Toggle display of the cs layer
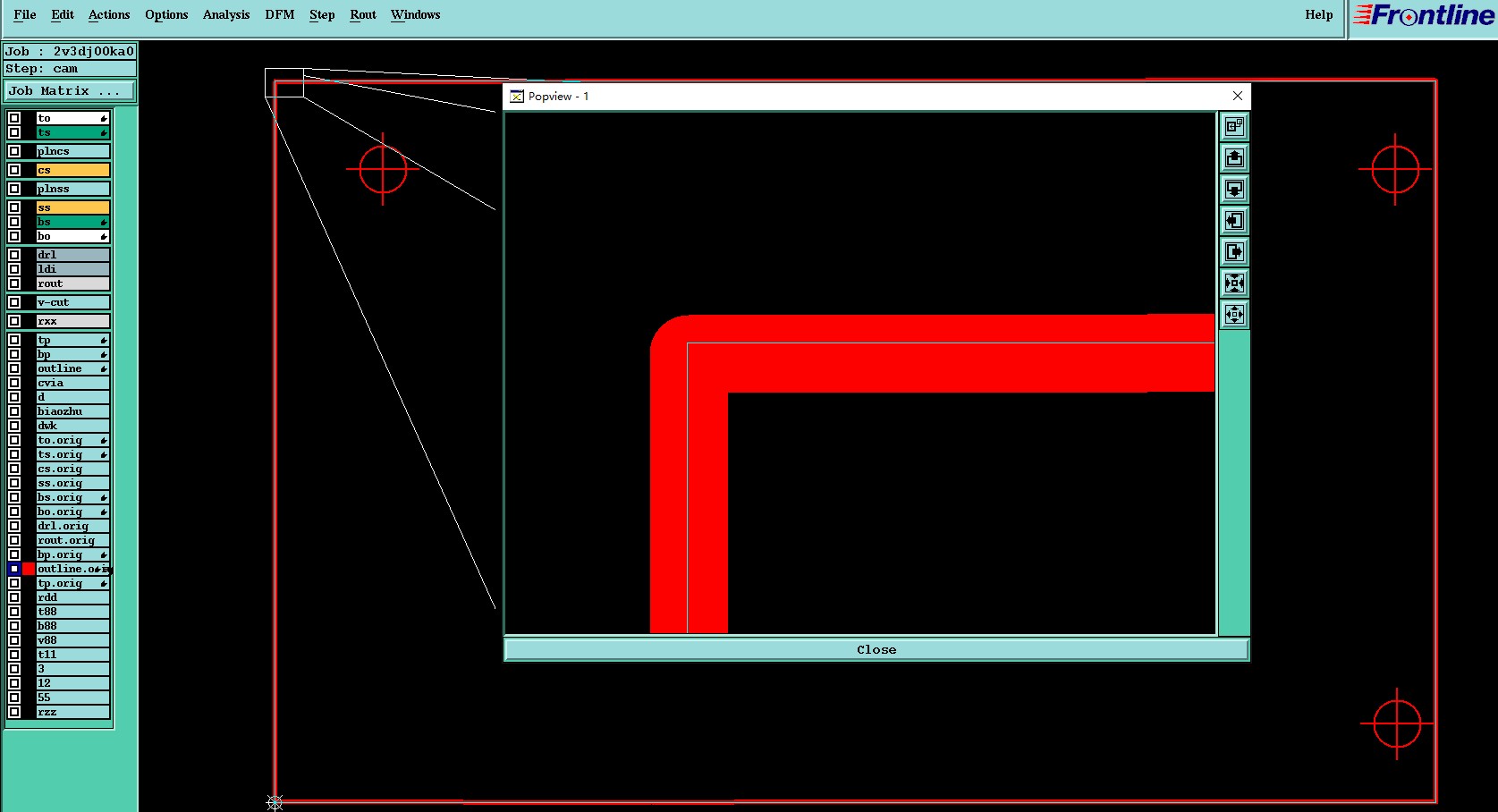This screenshot has height=812, width=1498. [x=14, y=170]
